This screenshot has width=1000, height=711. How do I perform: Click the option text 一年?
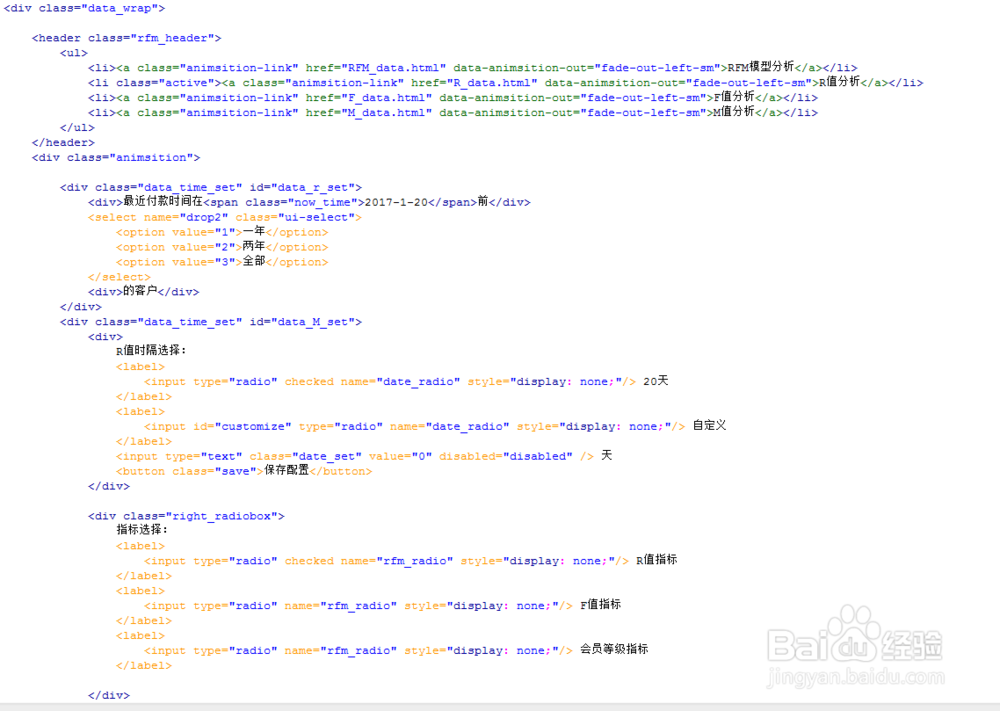(x=254, y=231)
